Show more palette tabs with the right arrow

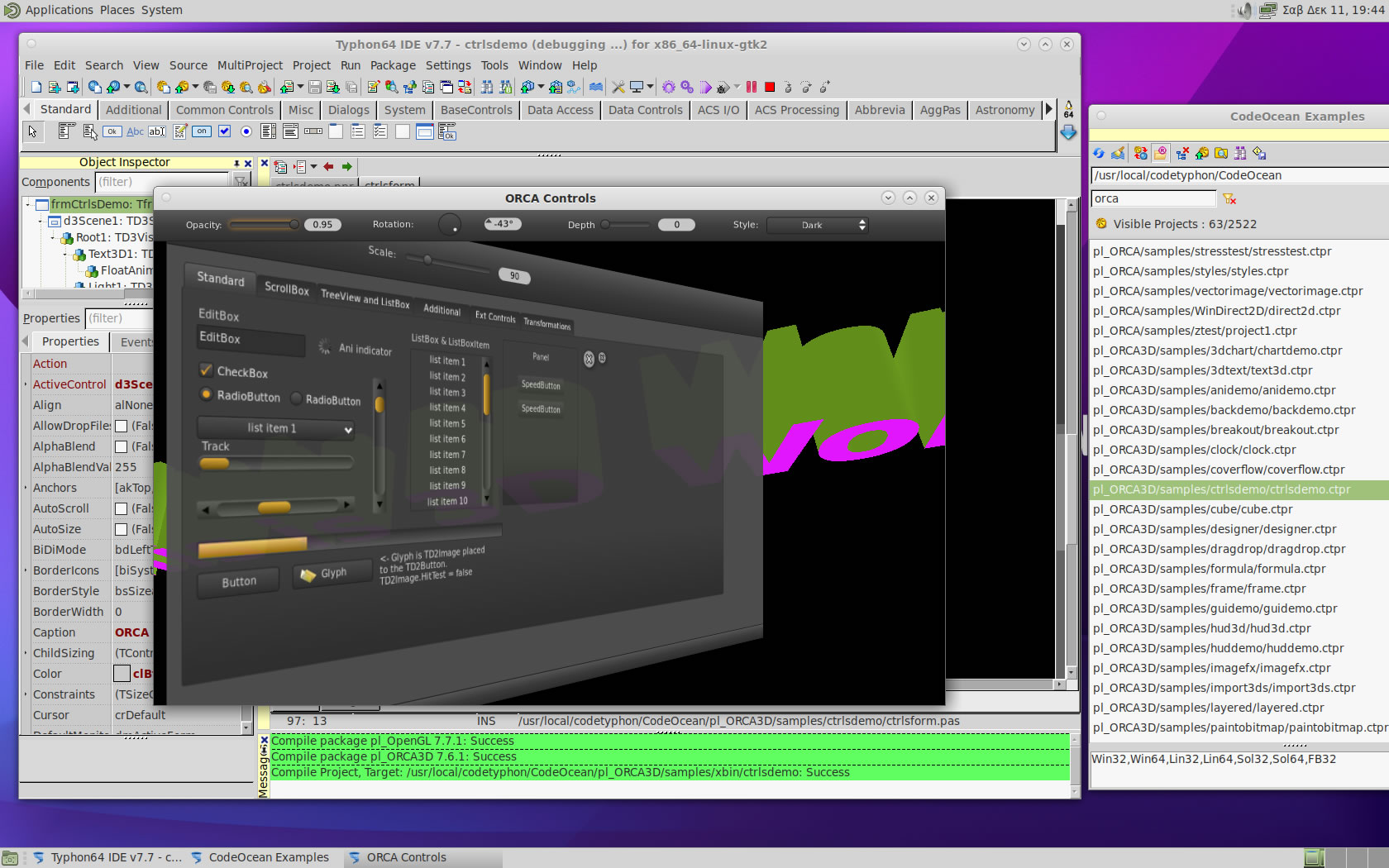click(1048, 109)
